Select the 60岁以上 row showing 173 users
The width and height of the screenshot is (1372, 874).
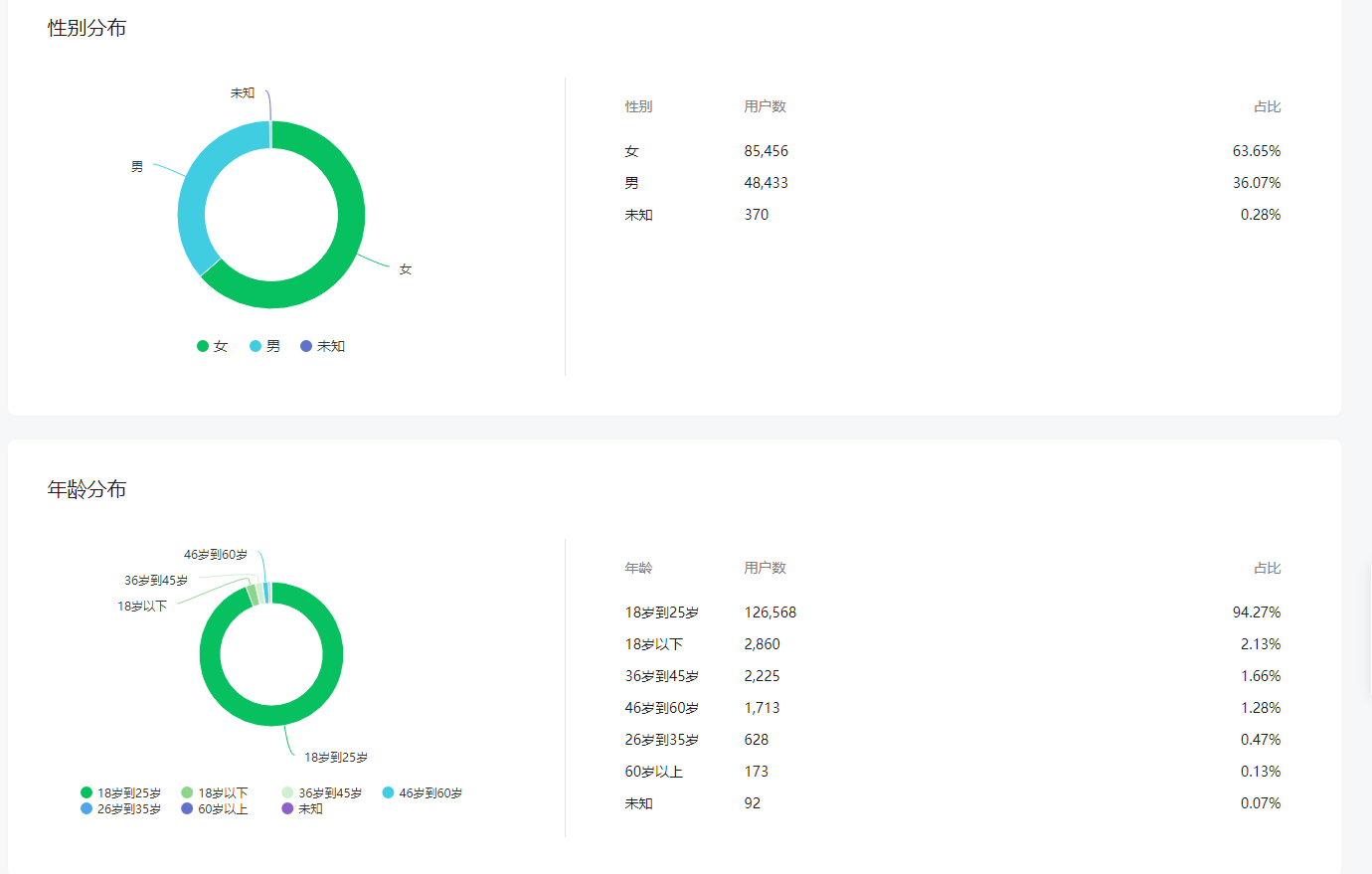952,772
